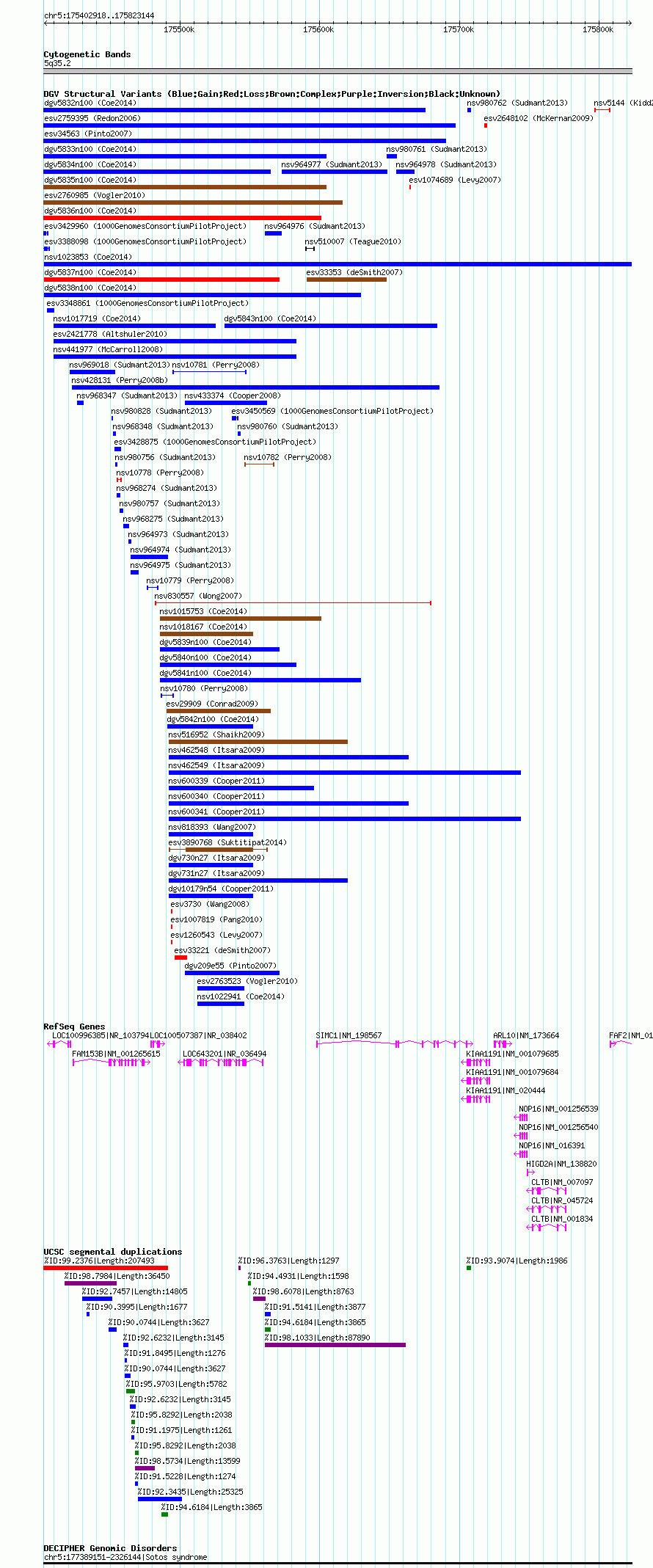Open the DGV Structural Variants track title

tap(272, 94)
